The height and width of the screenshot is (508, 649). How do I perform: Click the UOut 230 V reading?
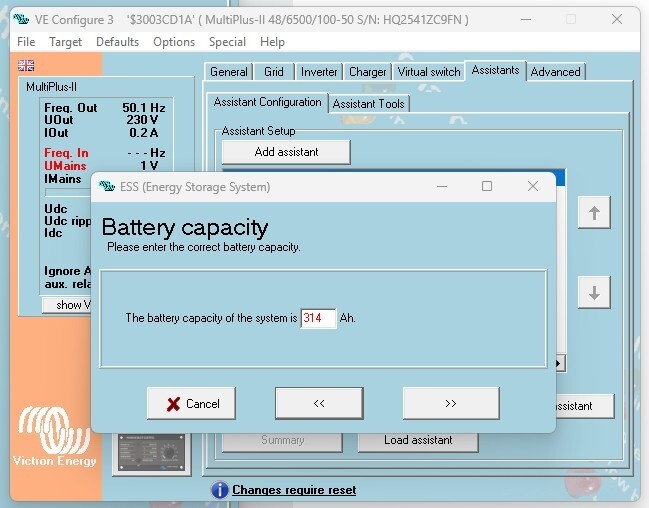(x=101, y=120)
